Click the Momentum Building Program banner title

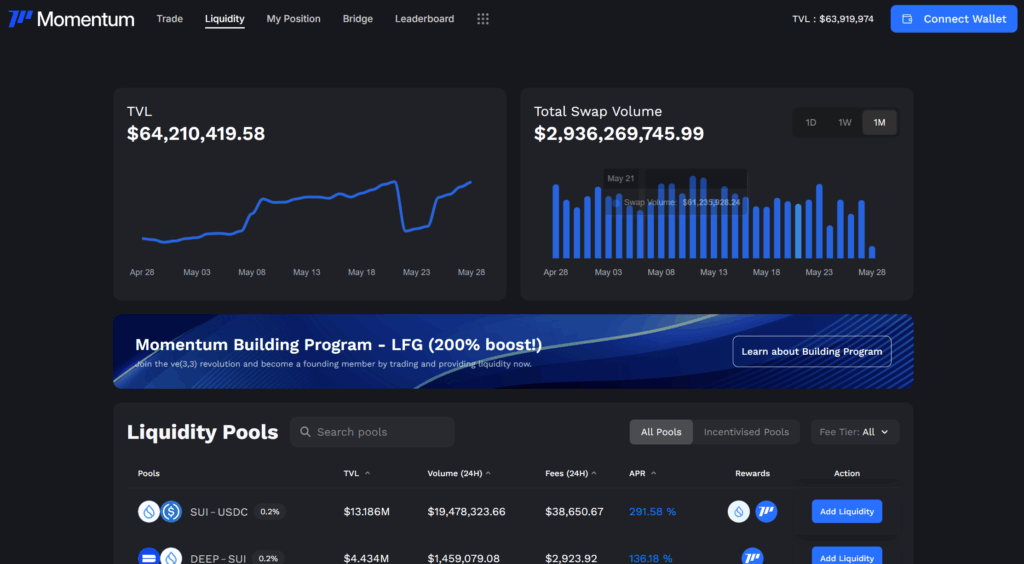pyautogui.click(x=338, y=345)
